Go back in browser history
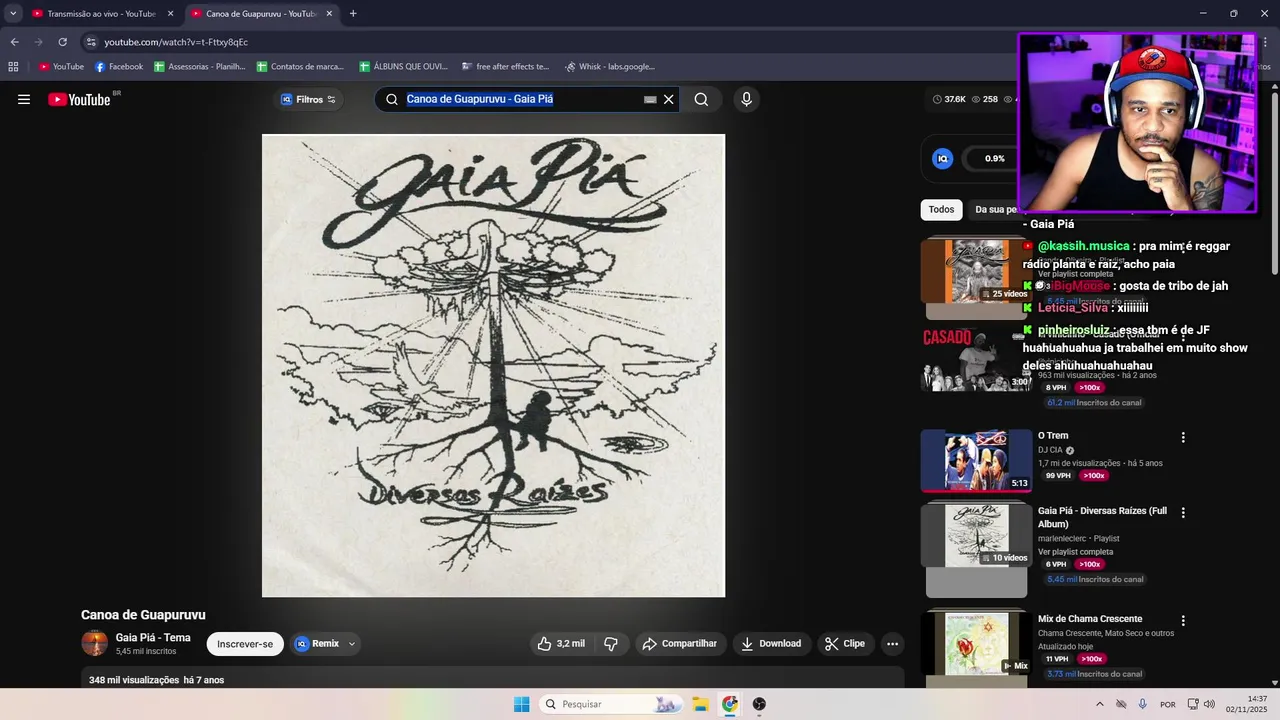The image size is (1280, 720). click(14, 42)
